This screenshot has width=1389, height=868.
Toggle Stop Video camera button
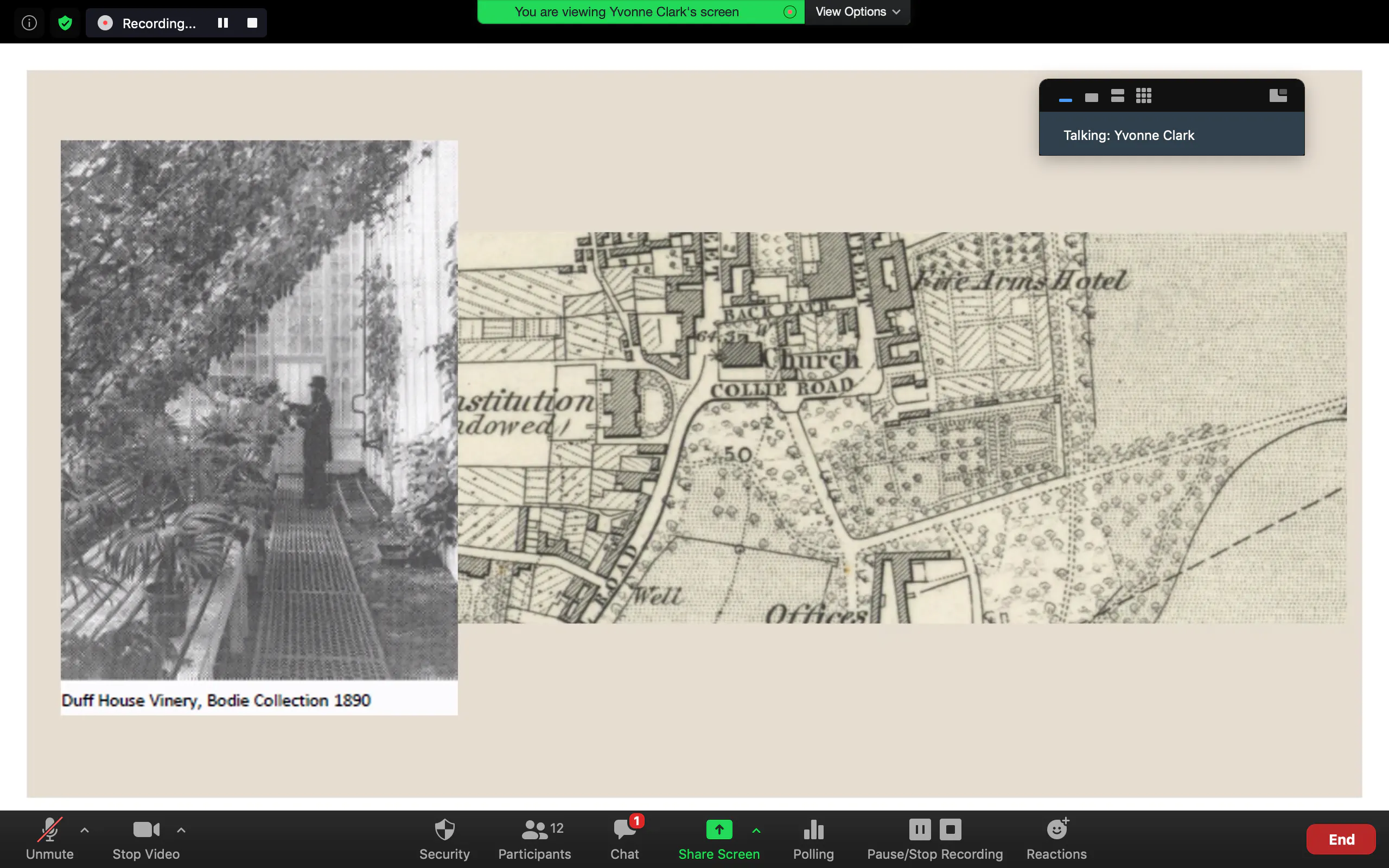146,838
